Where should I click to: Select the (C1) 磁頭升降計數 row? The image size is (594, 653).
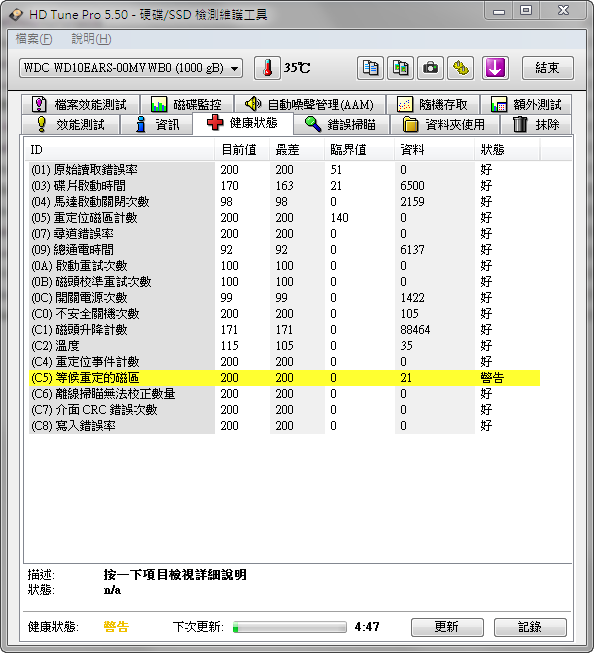[x=285, y=330]
